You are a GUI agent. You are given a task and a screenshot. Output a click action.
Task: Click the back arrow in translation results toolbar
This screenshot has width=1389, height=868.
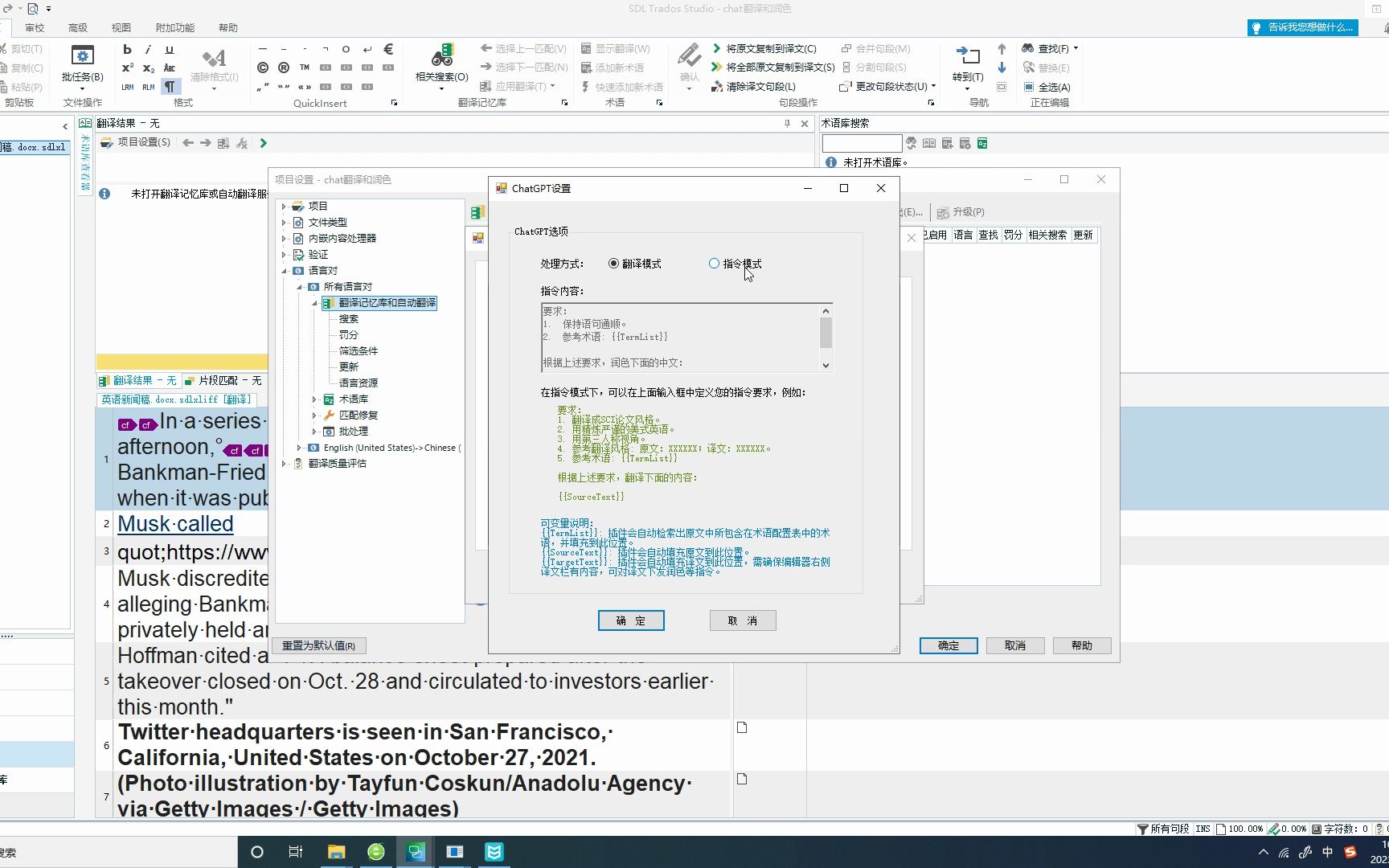(x=188, y=143)
